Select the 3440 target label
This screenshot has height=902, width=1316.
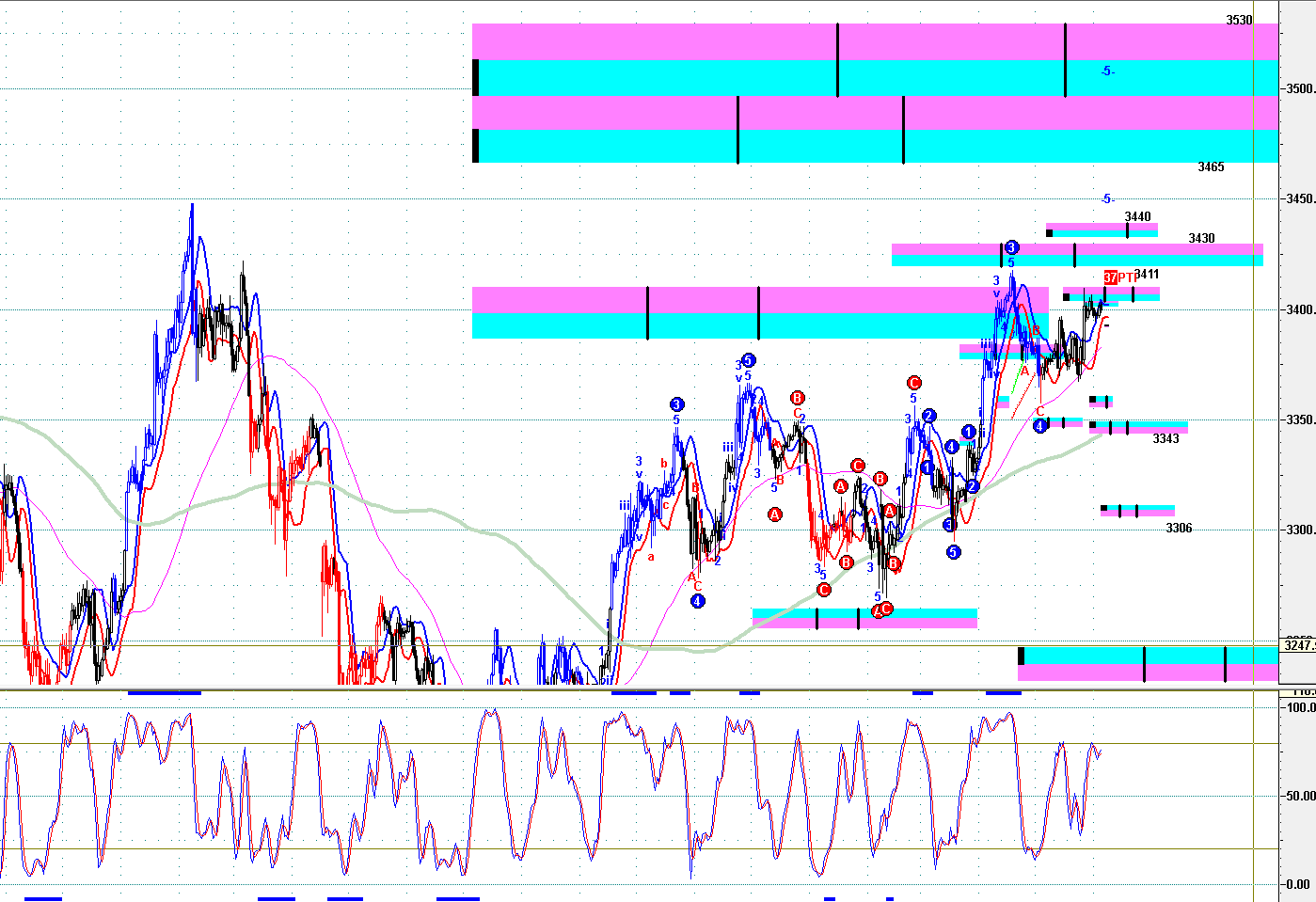[x=1137, y=216]
